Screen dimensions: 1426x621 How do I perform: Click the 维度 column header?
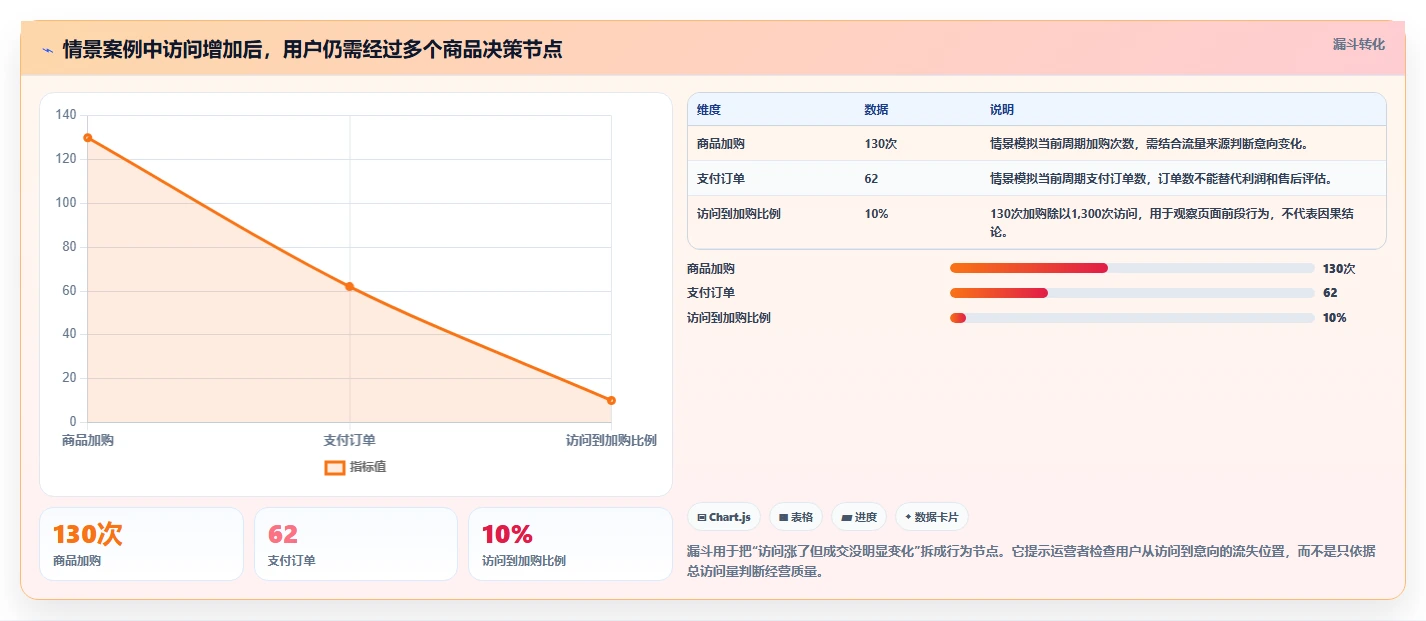tap(709, 110)
